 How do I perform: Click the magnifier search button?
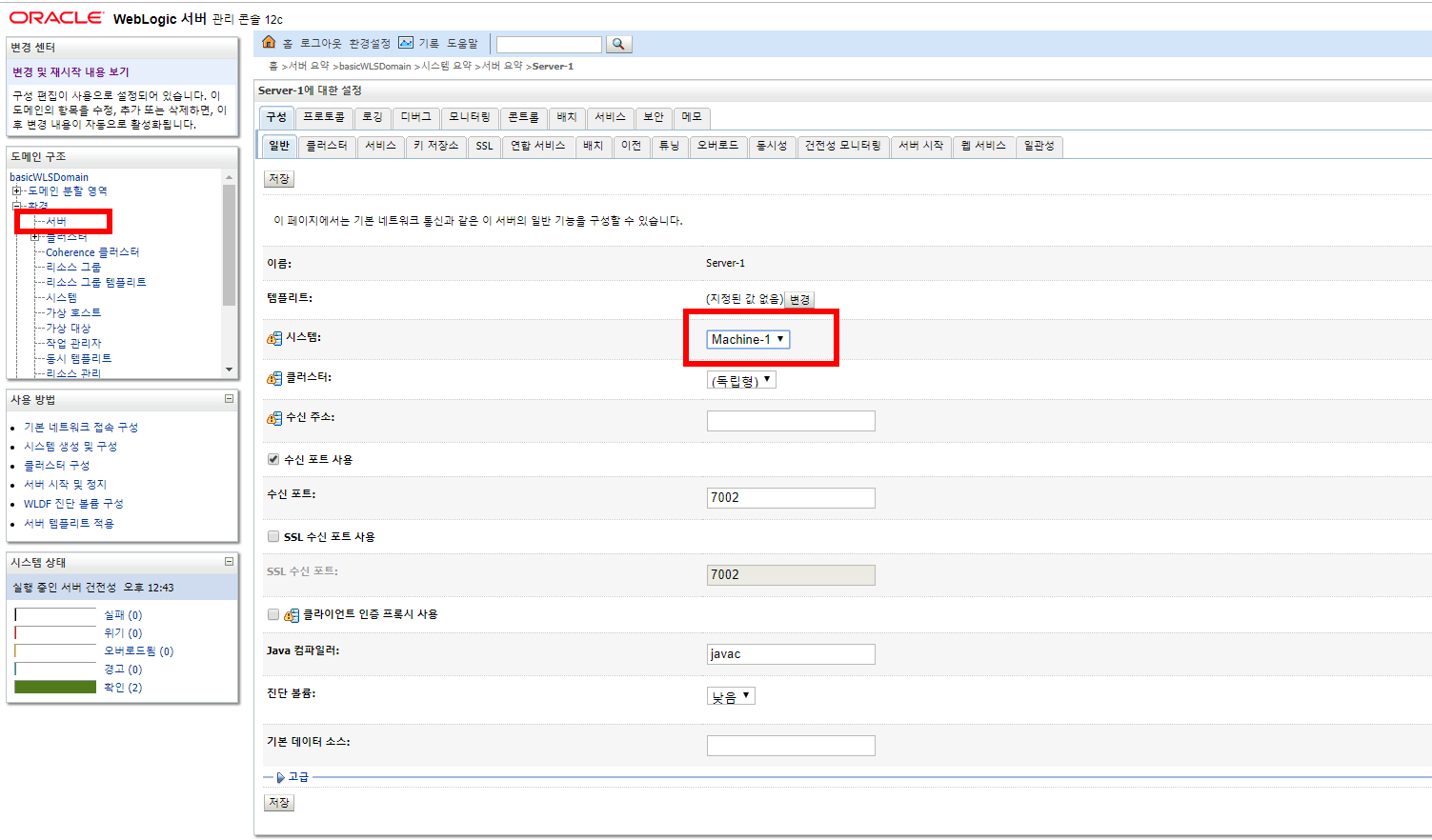click(618, 44)
